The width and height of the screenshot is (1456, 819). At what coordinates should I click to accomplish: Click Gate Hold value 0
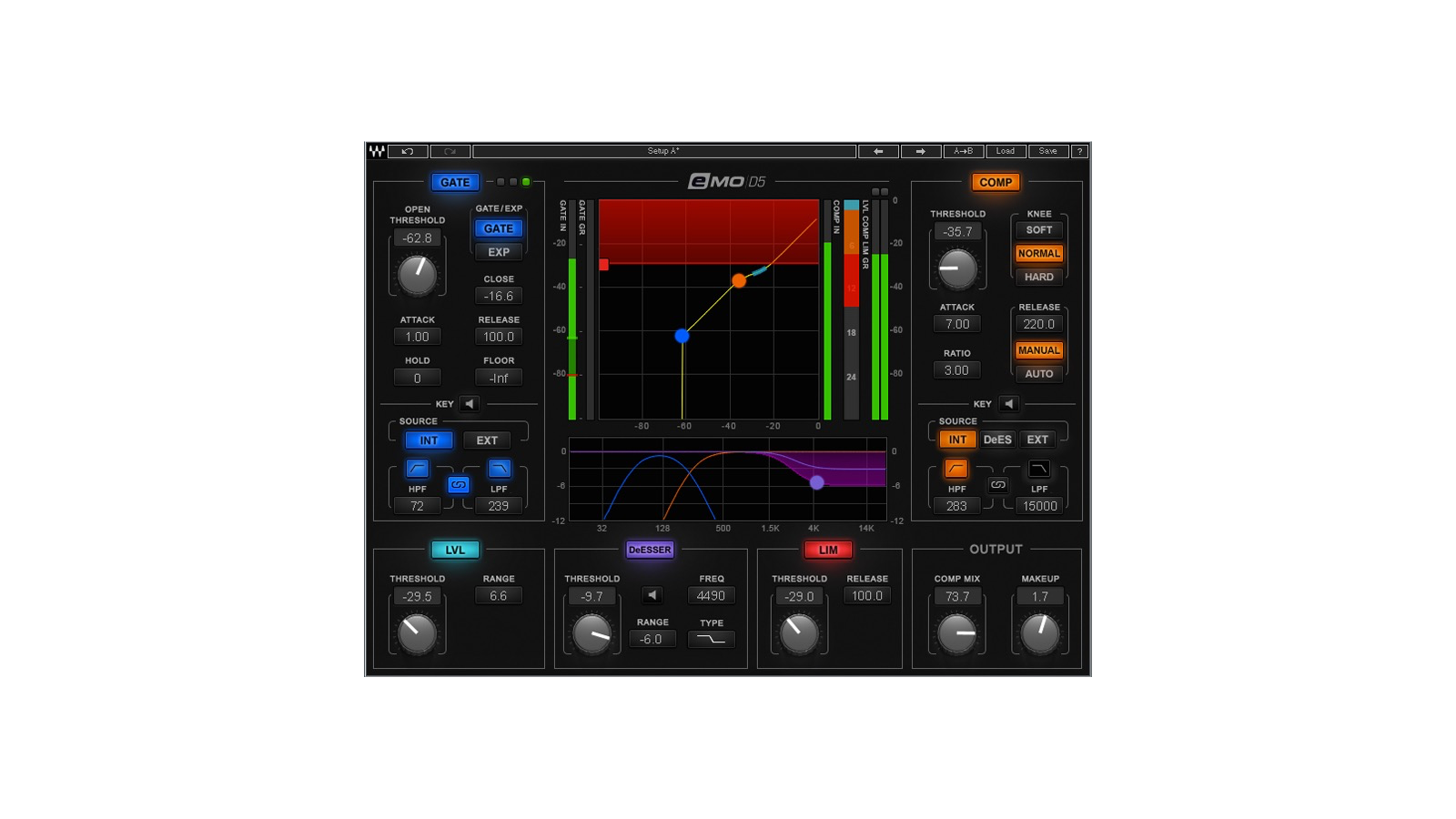(418, 379)
